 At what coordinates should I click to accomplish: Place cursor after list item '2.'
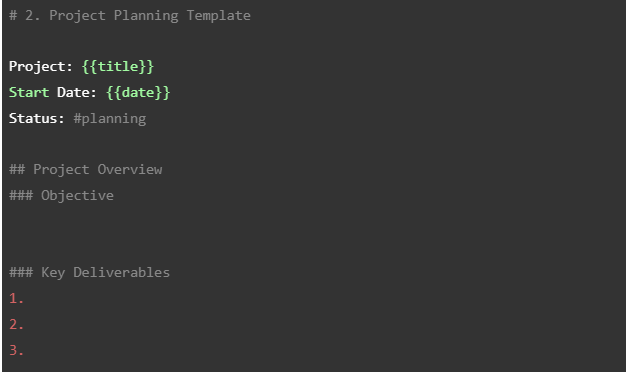pos(26,324)
